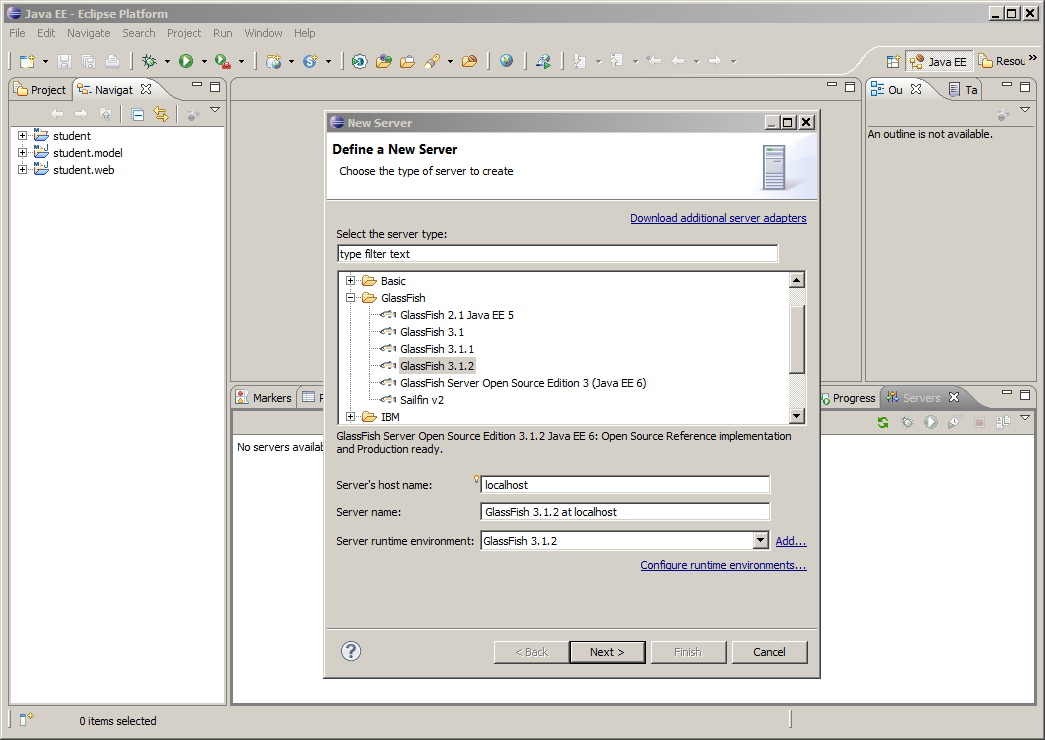Click the server type list scrollbar thumb
Screen dimensions: 1045x740
tap(796, 339)
